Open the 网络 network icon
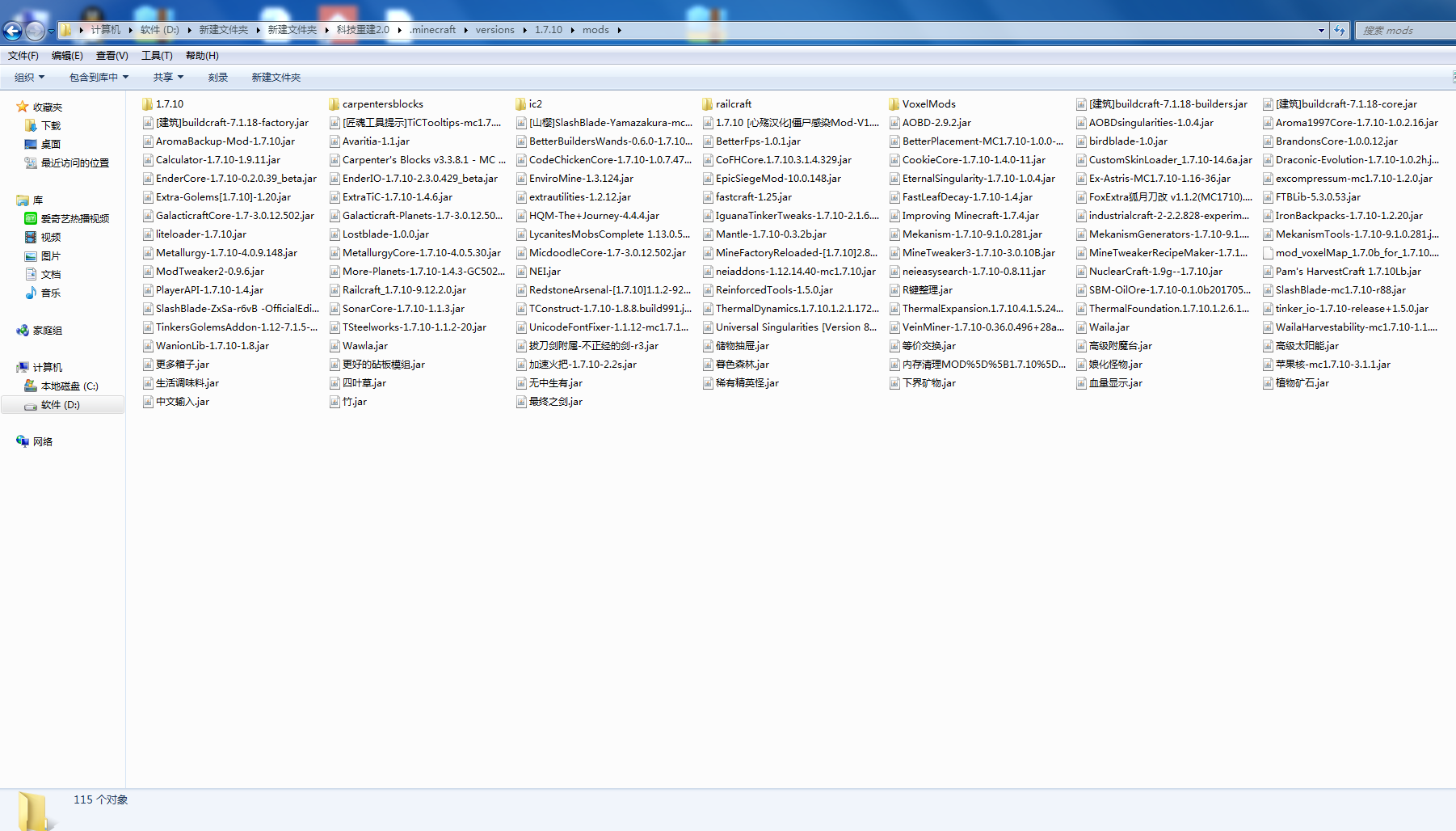1456x831 pixels. click(23, 441)
